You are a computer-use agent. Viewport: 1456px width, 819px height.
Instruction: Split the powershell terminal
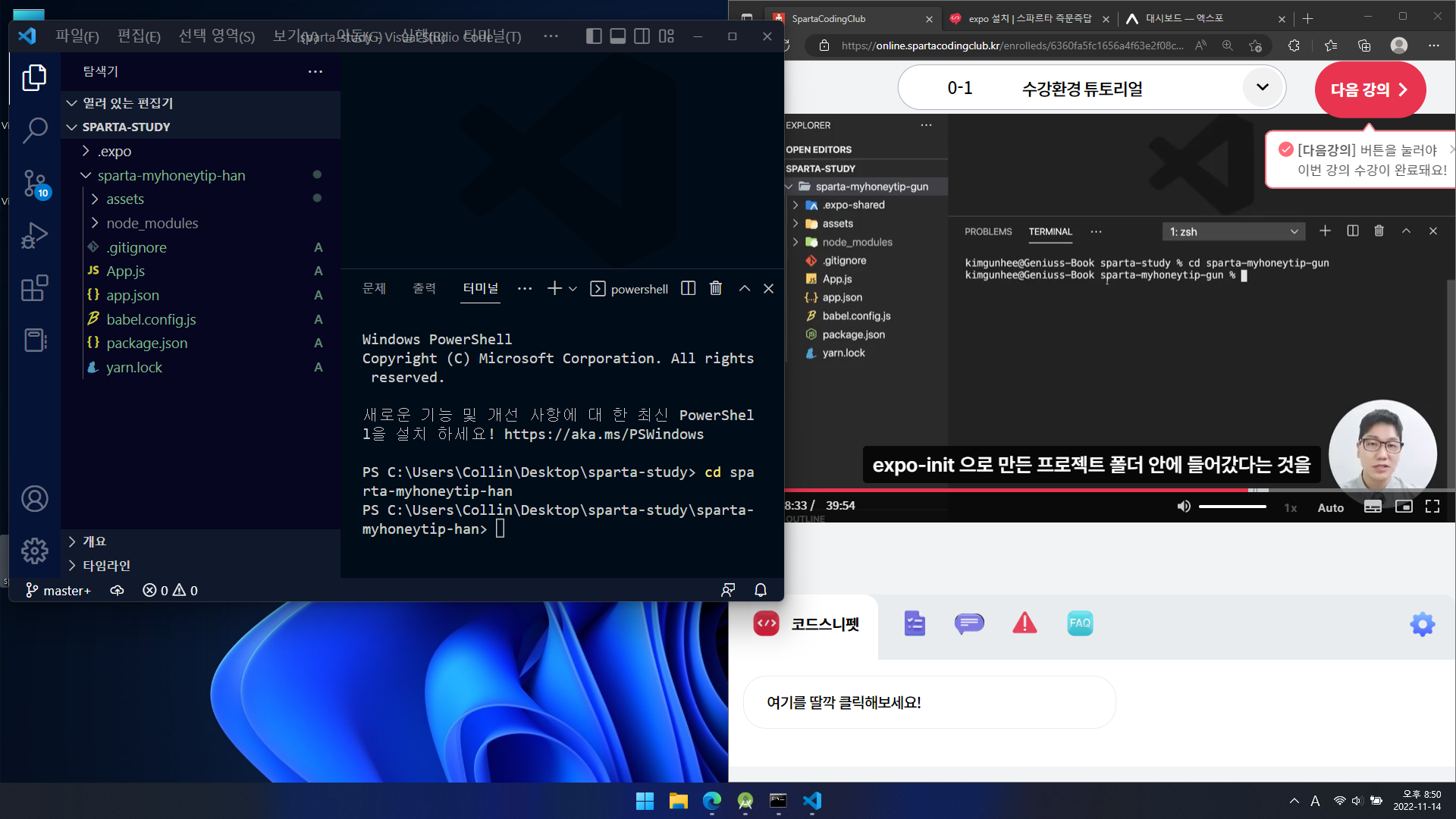[689, 288]
